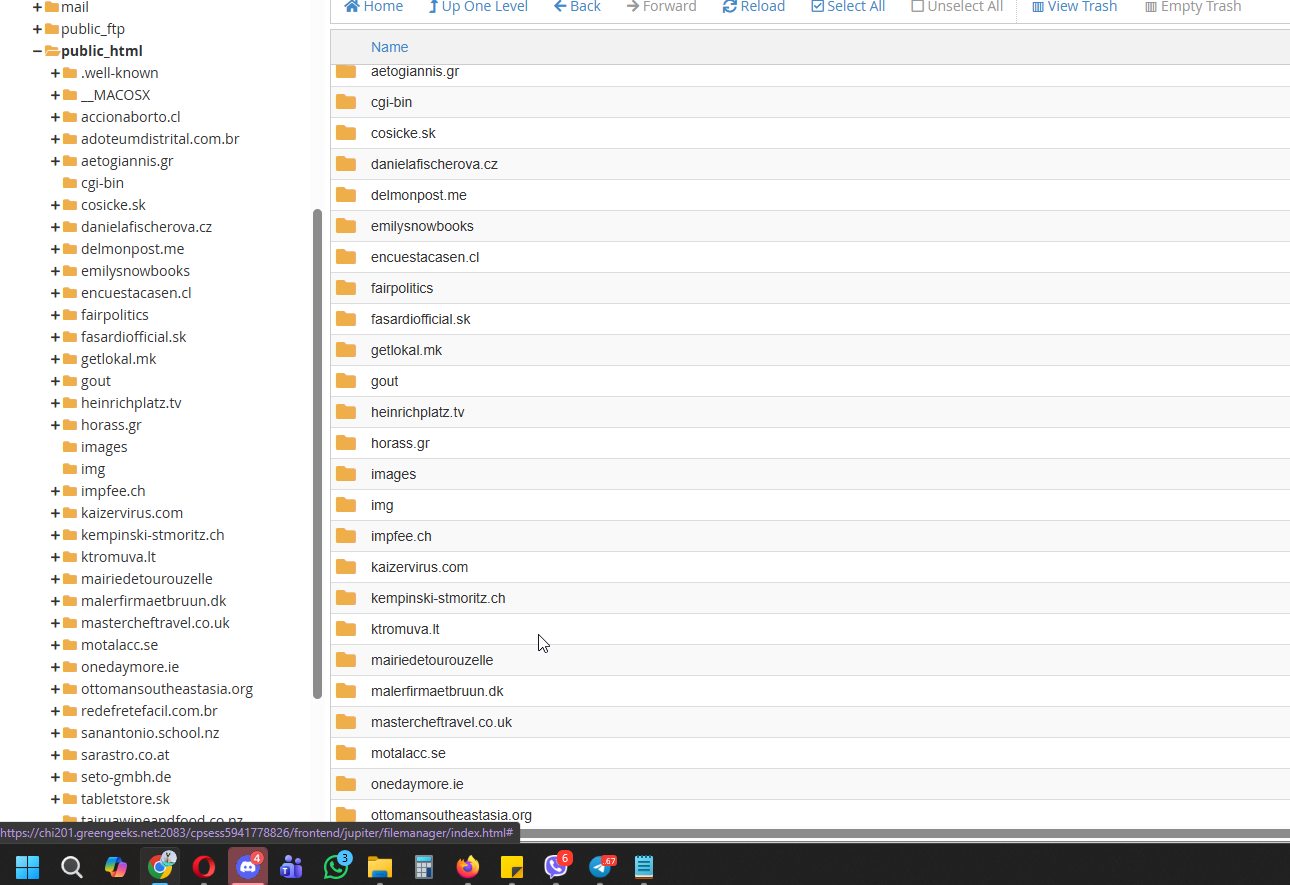Screen dimensions: 1290x885
Task: Select impfee.ch name in the file list
Action: coord(401,536)
